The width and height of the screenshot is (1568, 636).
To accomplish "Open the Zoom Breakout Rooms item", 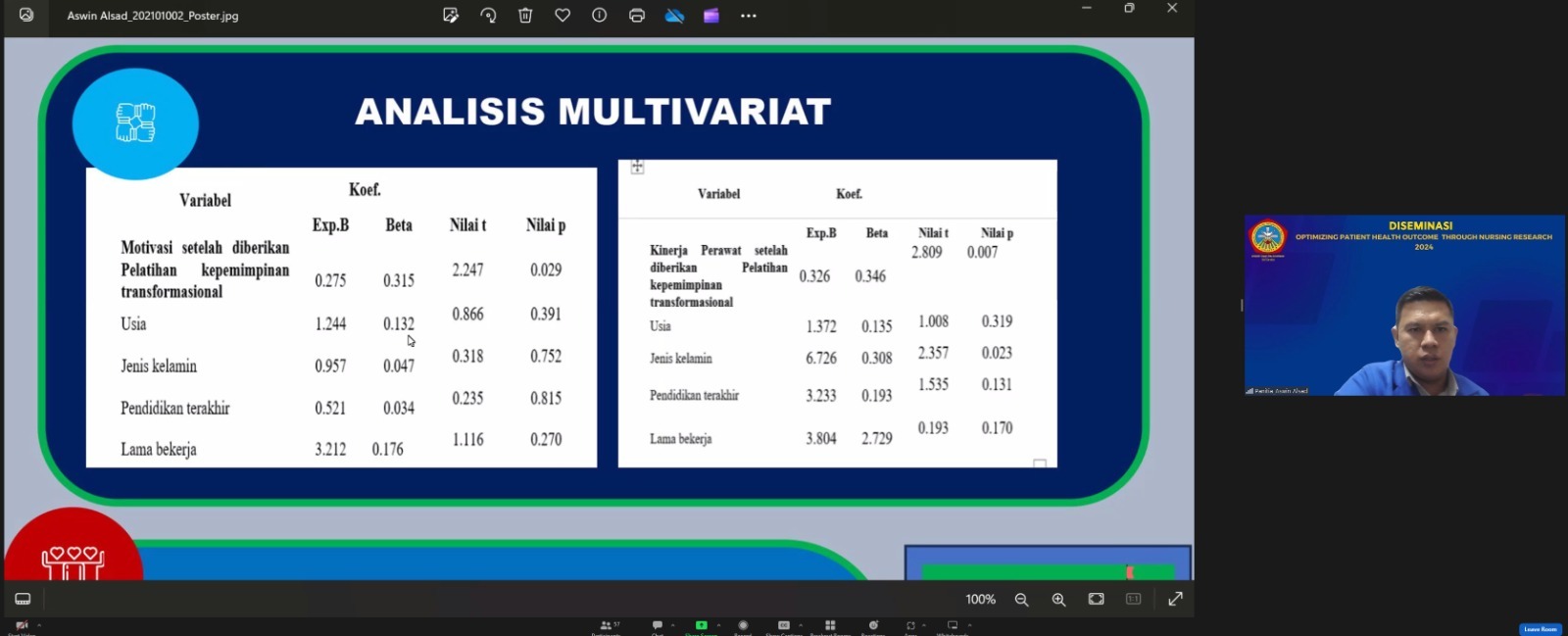I will tap(830, 626).
